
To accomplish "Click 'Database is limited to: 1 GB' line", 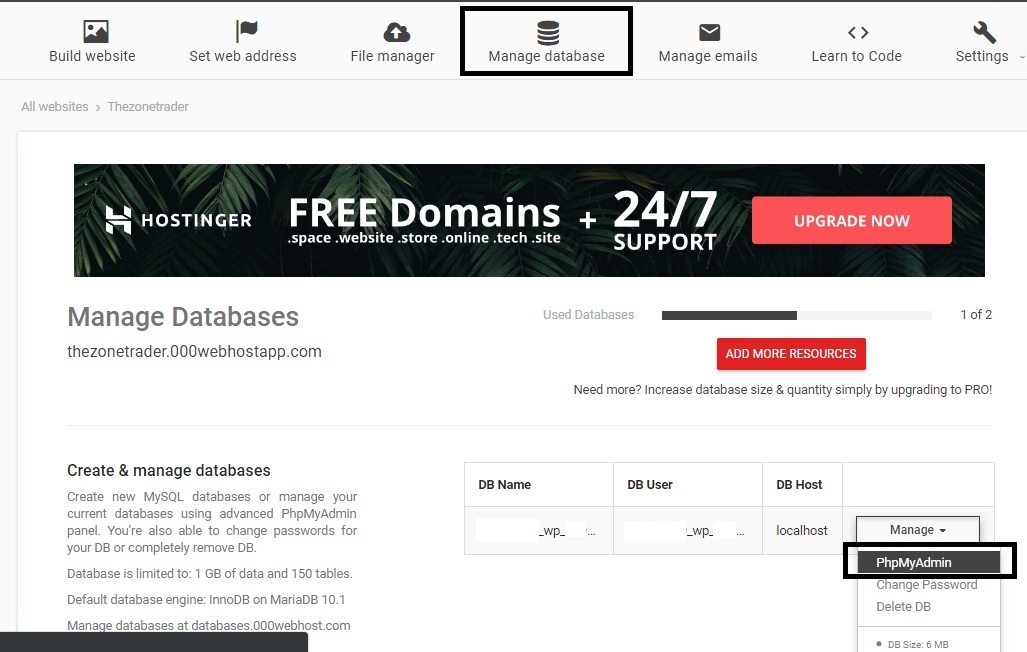I will click(210, 573).
